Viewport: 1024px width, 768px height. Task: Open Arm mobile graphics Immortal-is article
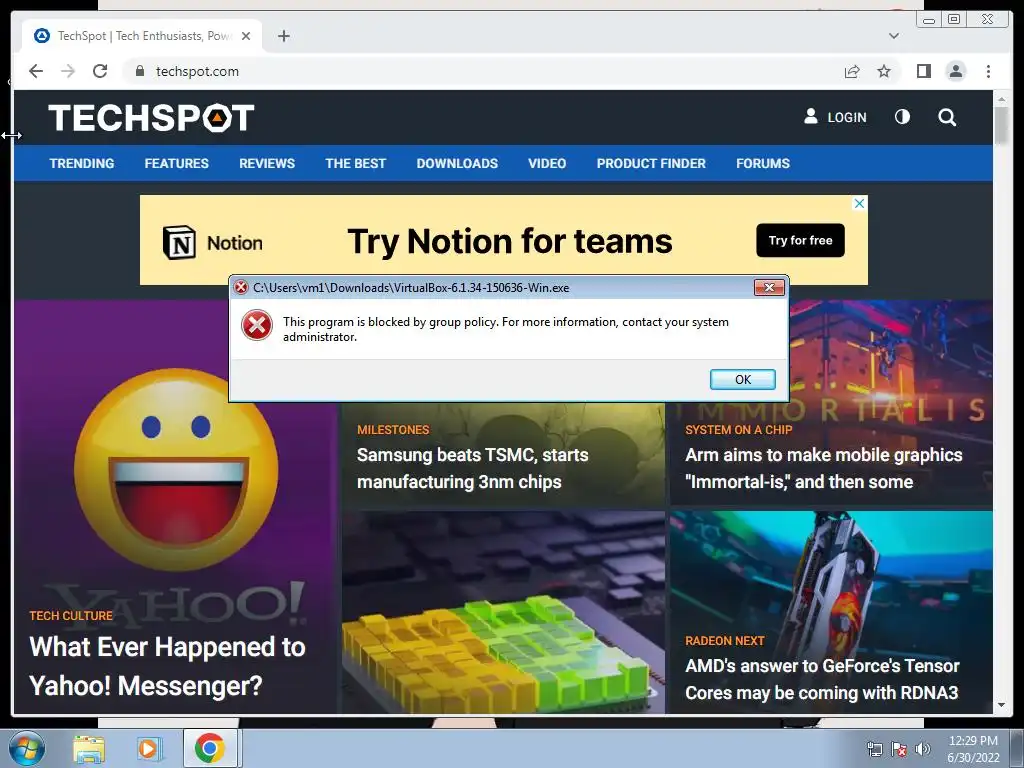824,468
